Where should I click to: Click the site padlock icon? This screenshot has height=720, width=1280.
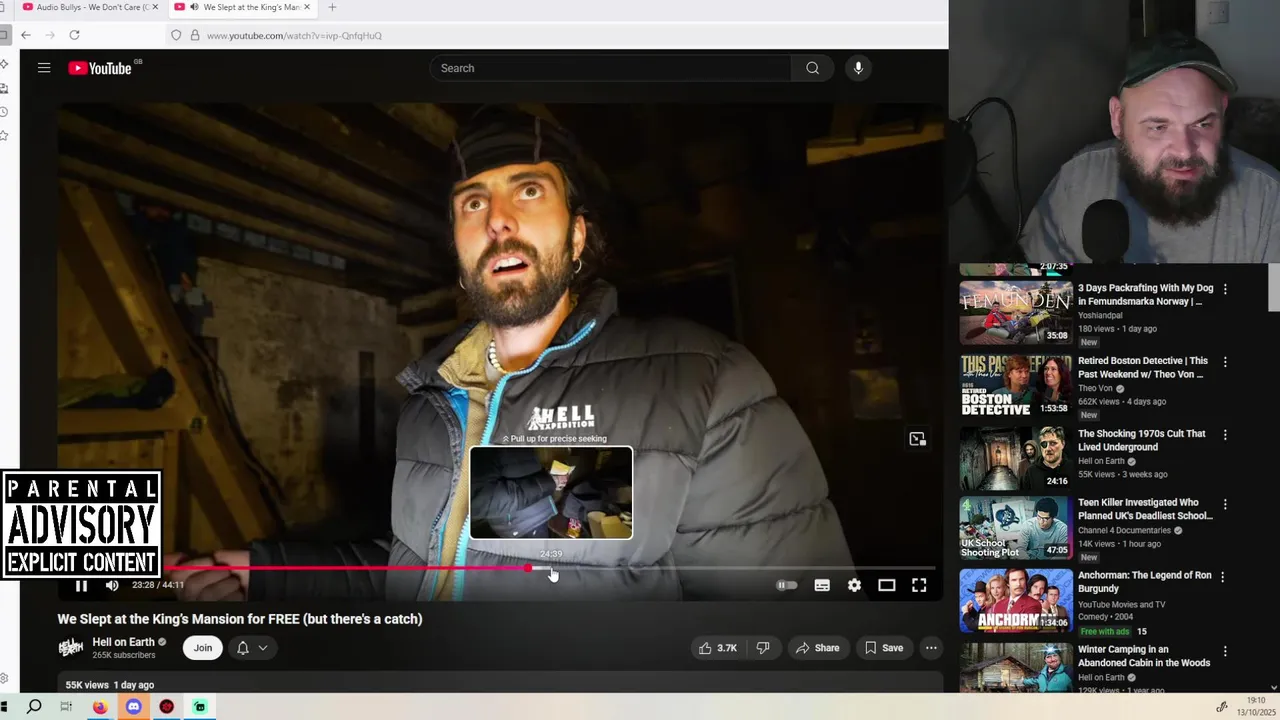point(194,35)
